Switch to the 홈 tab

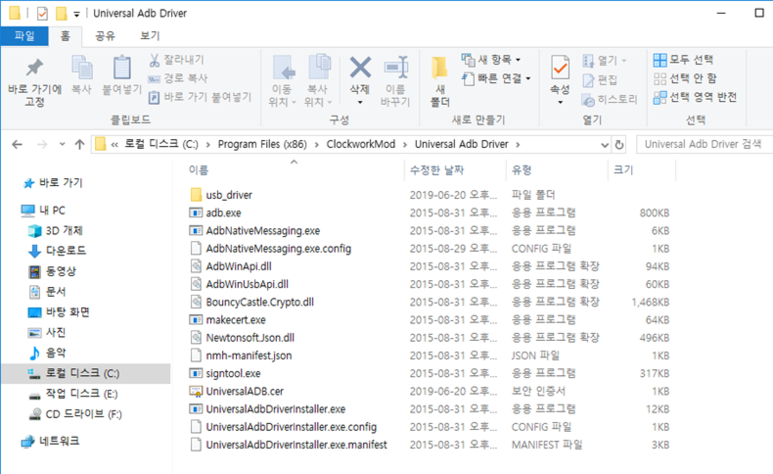pyautogui.click(x=65, y=36)
